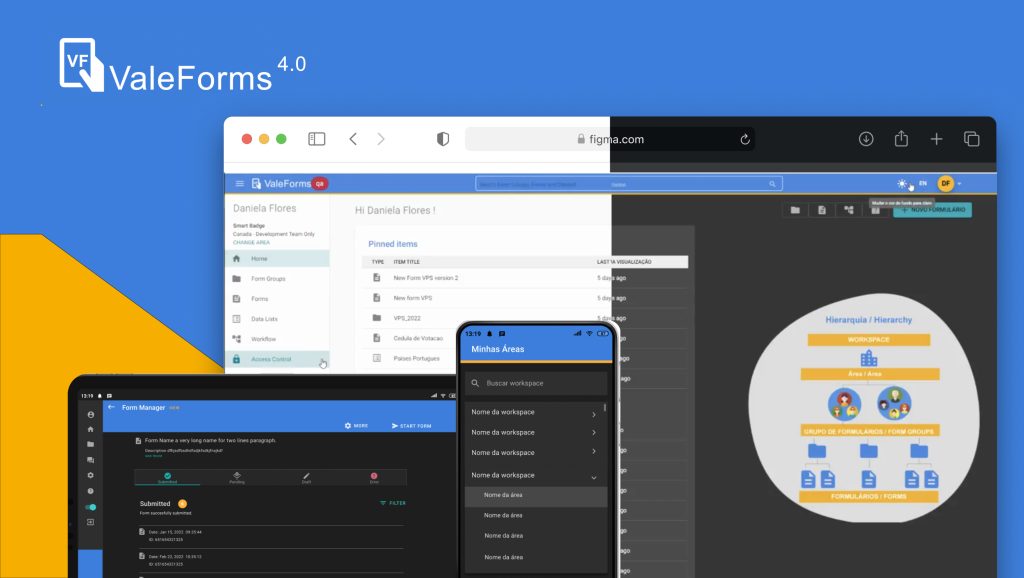Image resolution: width=1024 pixels, height=578 pixels.
Task: Click the scrollbar thumb in the phone workspace list
Action: [x=605, y=407]
